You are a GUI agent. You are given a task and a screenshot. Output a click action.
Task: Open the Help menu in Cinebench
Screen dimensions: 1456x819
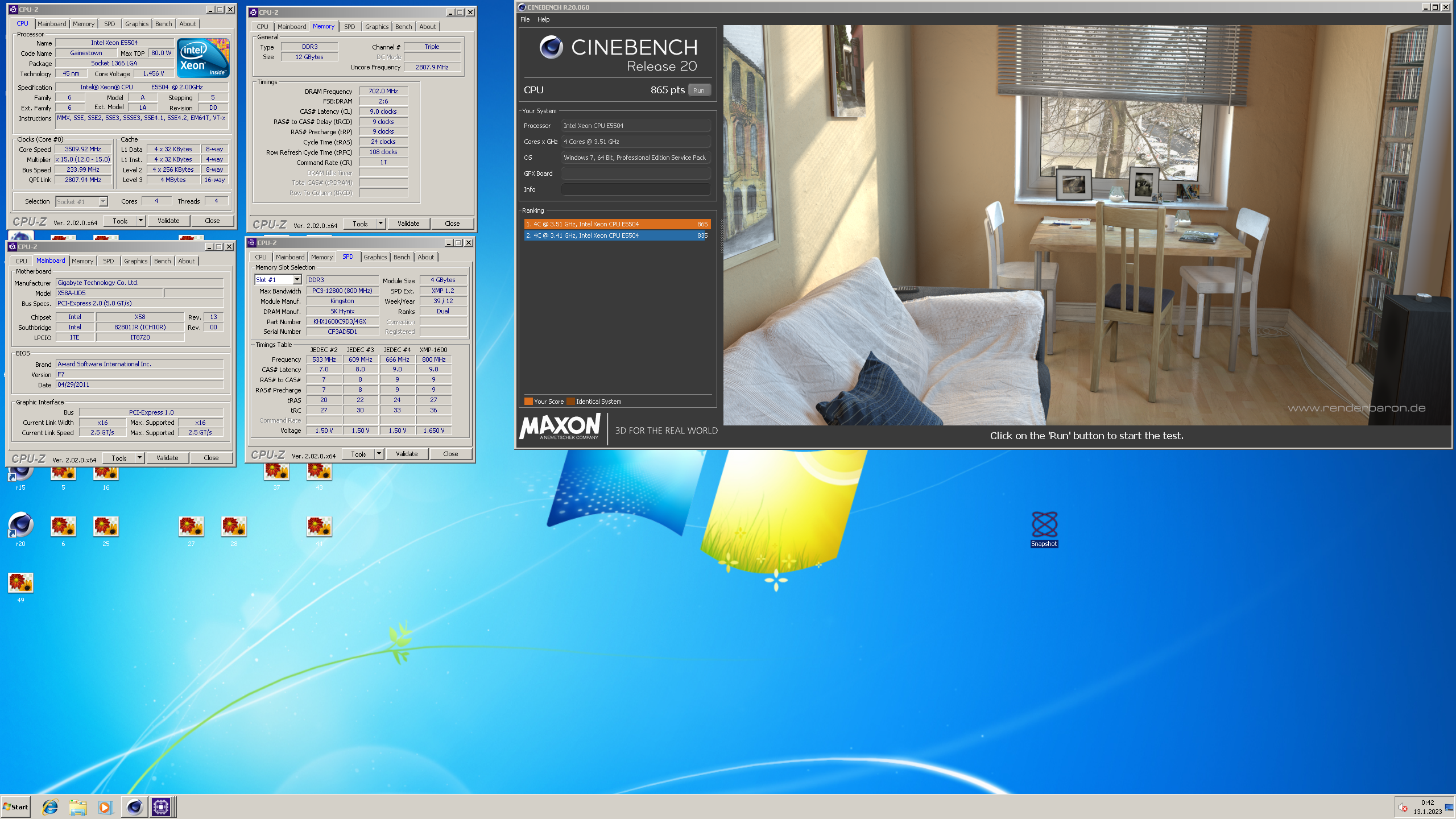543,19
